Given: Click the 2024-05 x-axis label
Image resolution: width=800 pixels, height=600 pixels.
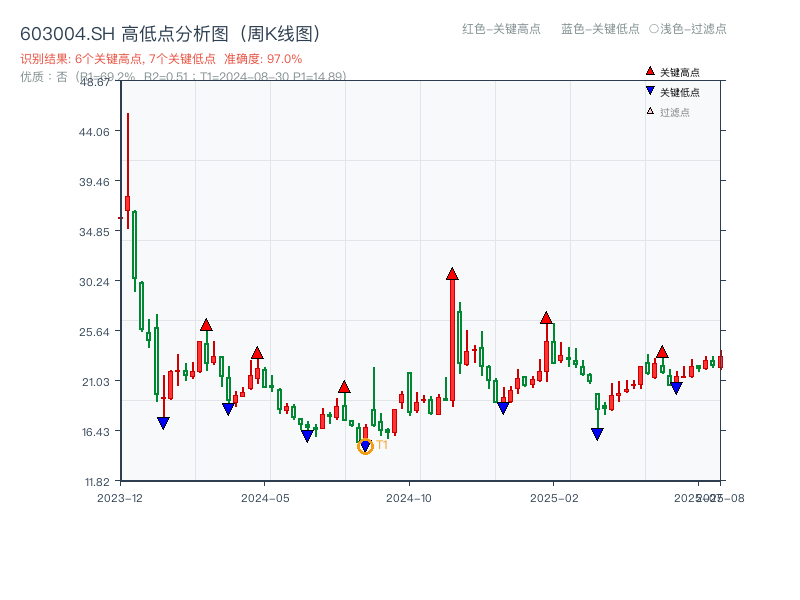Looking at the screenshot, I should (x=265, y=498).
